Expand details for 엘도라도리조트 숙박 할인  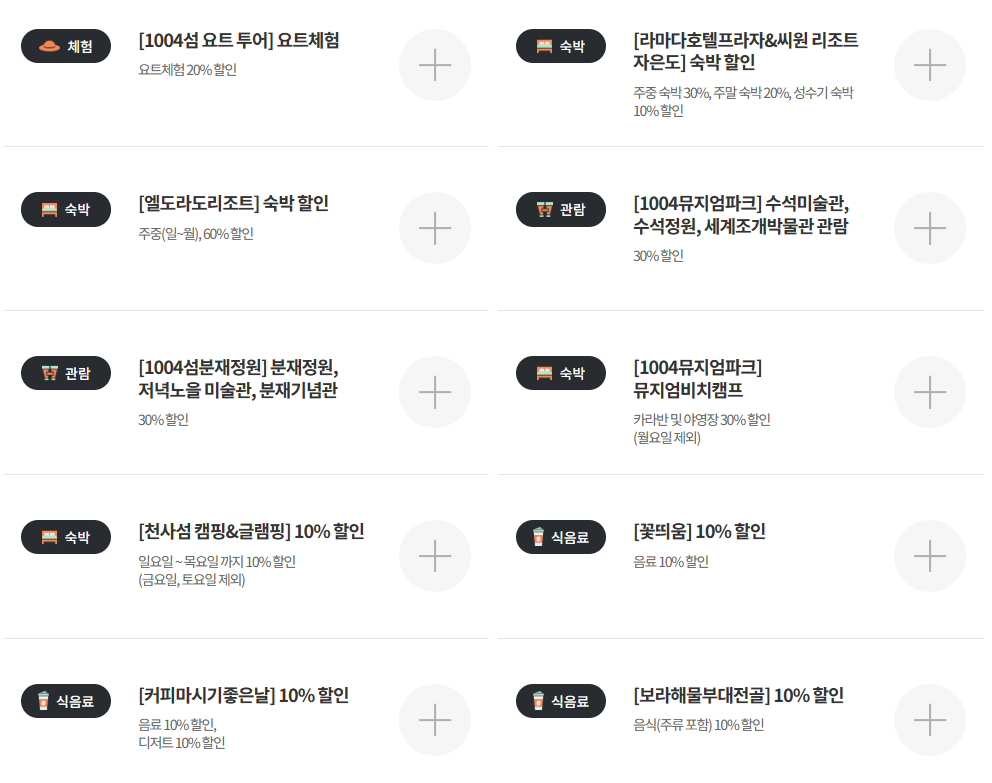435,228
